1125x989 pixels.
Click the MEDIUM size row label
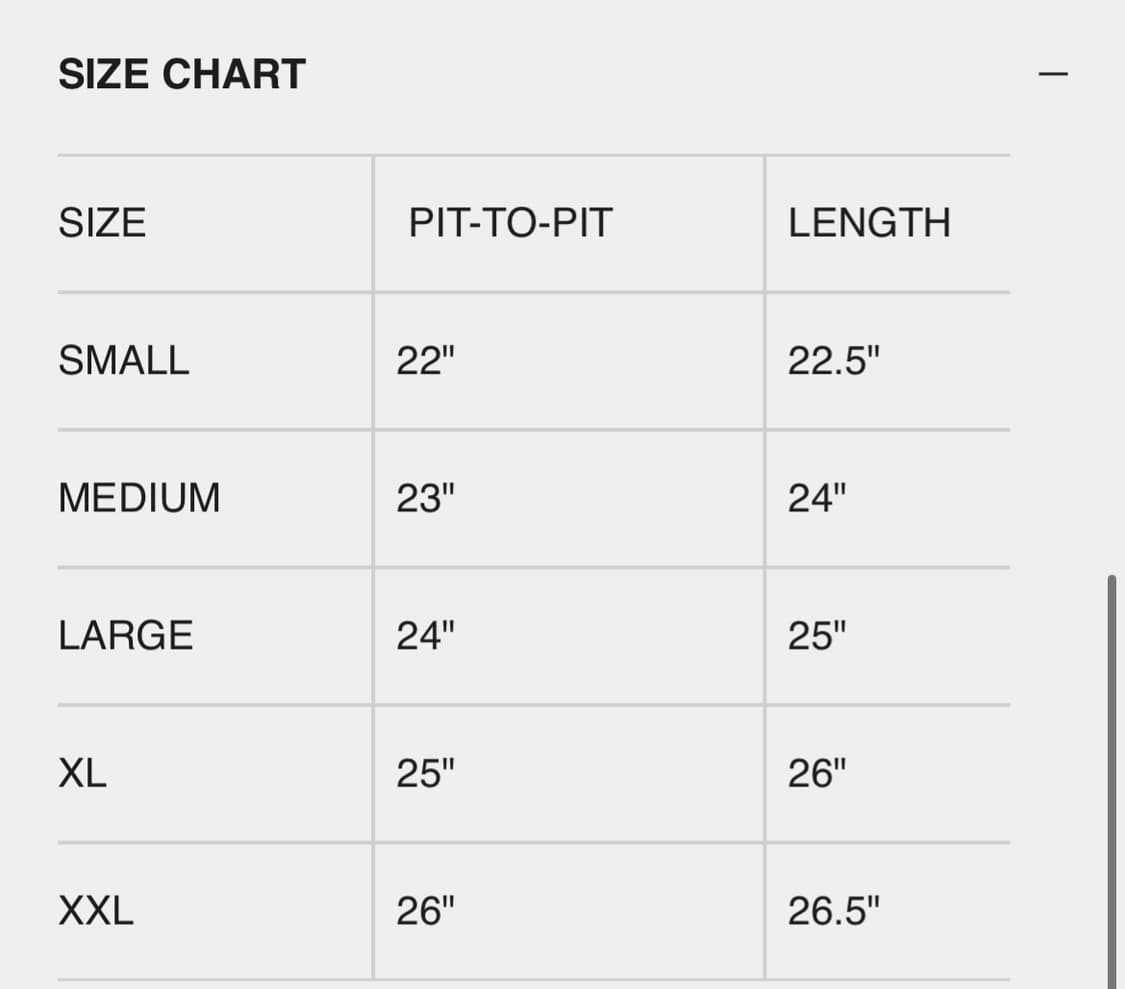click(x=139, y=498)
